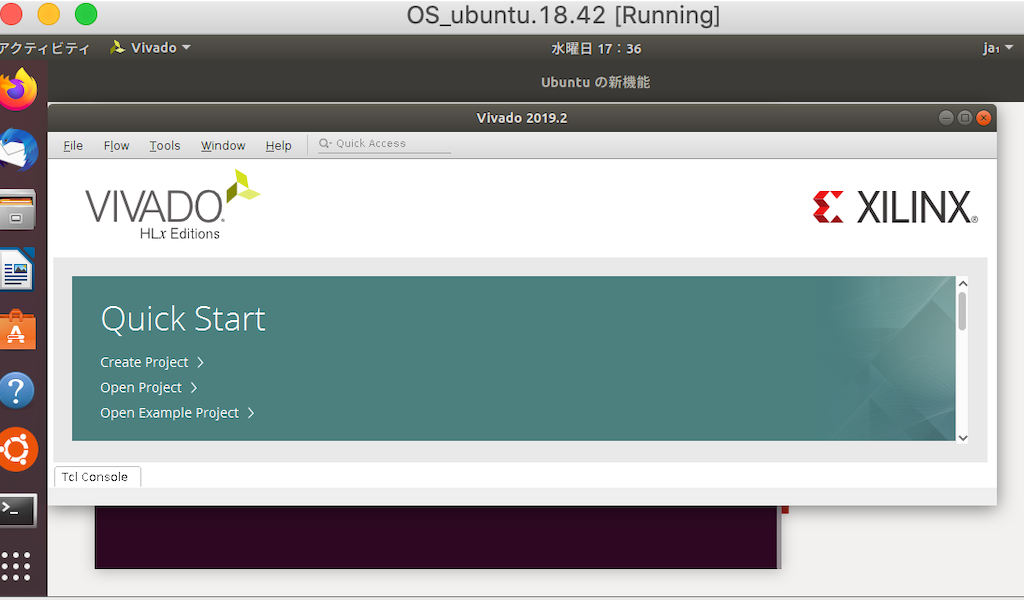Screen dimensions: 1024x600
Task: Minimize the Vivado 2019.2 window
Action: pyautogui.click(x=946, y=118)
